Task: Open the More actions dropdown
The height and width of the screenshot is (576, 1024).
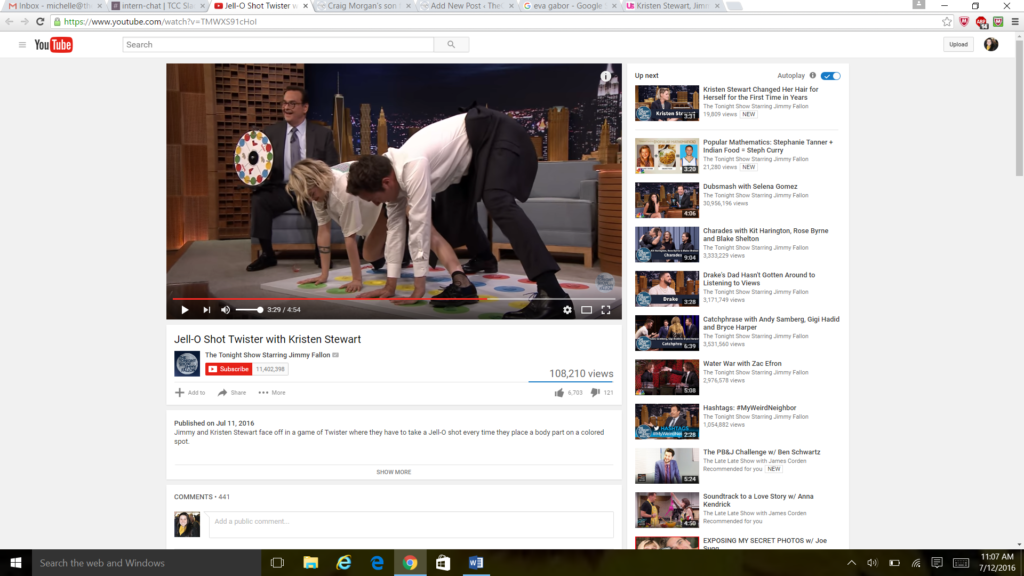Action: coord(271,393)
